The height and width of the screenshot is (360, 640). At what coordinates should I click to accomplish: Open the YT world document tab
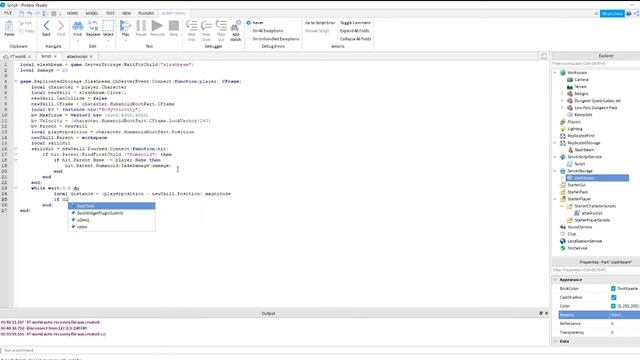pyautogui.click(x=18, y=56)
